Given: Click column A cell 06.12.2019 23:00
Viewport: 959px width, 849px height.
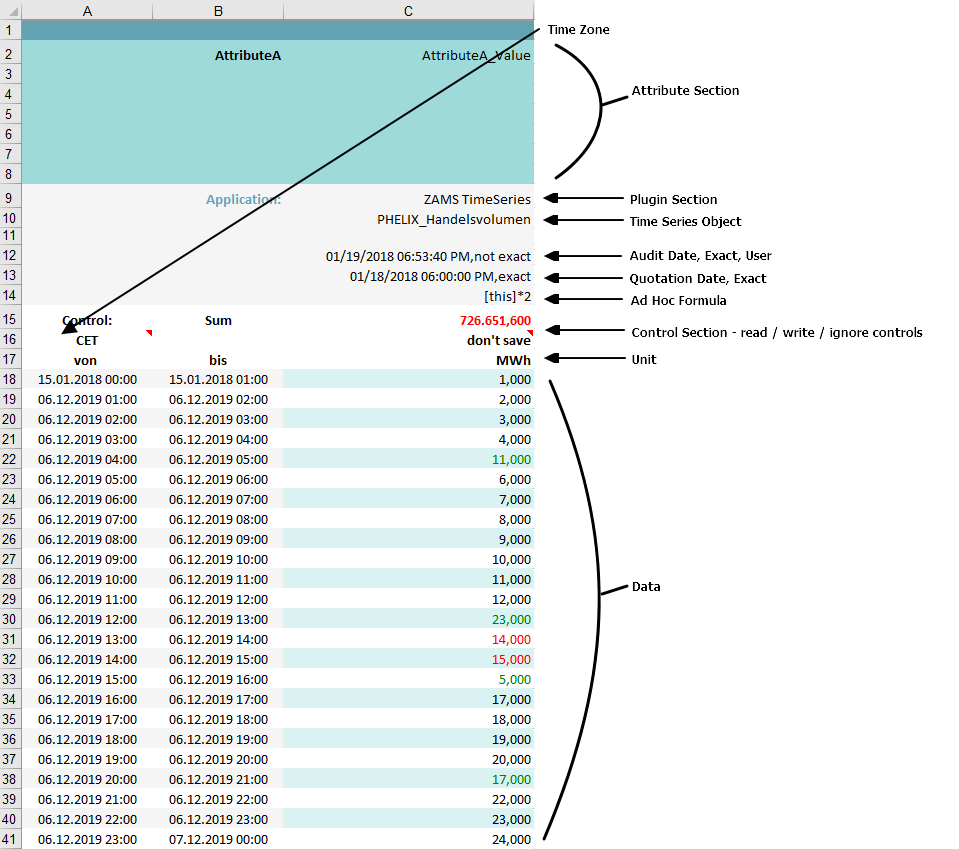Looking at the screenshot, I should (x=87, y=839).
